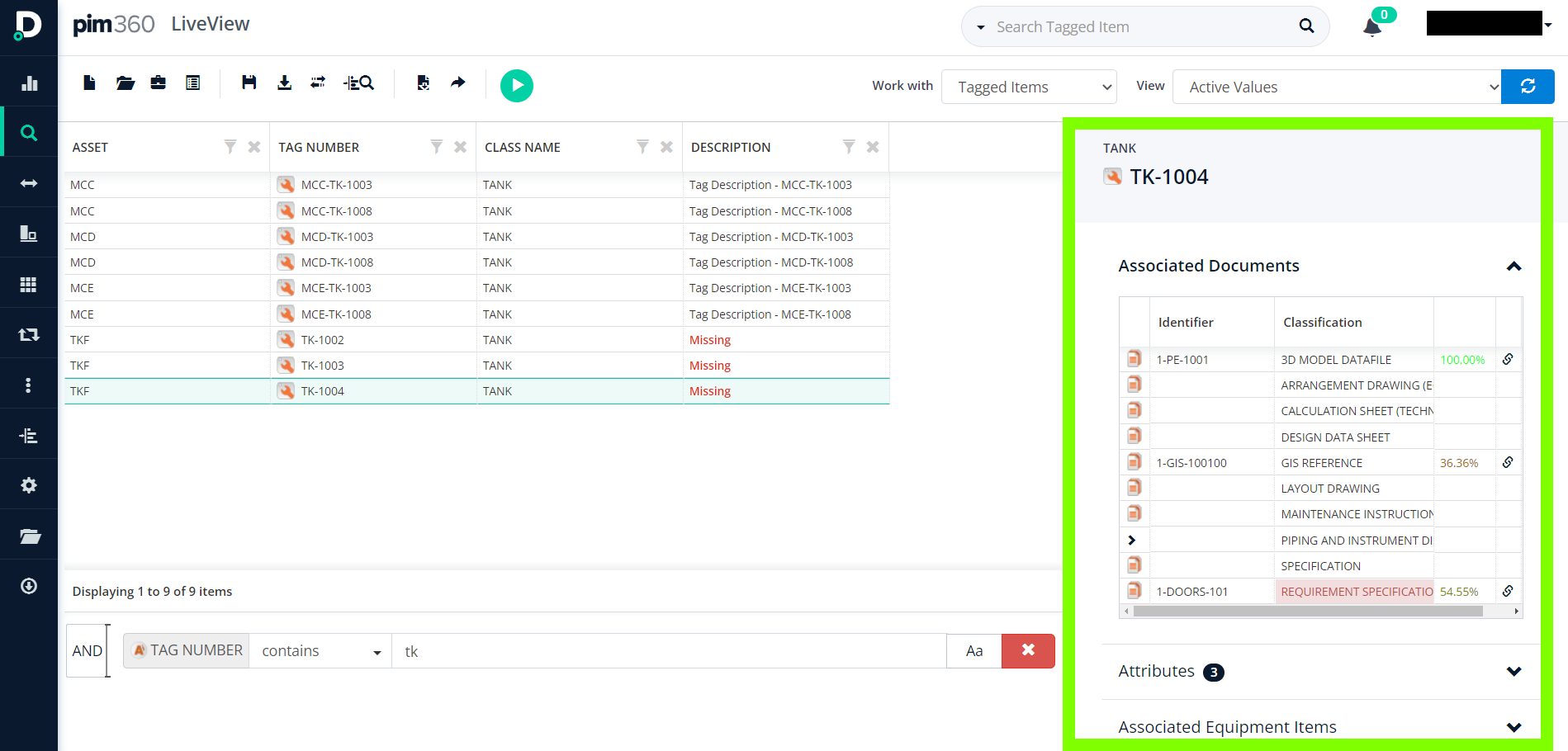This screenshot has height=751, width=1568.
Task: Open the Work with Tagged Items dropdown
Action: coord(1029,87)
